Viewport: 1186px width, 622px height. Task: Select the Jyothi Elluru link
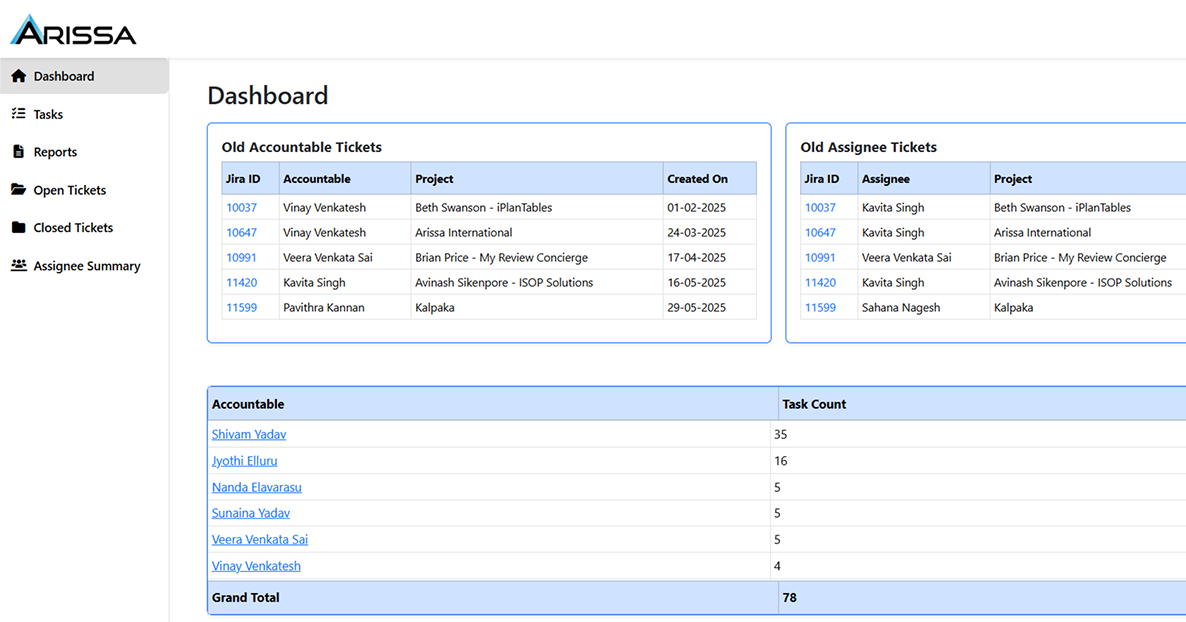coord(245,461)
